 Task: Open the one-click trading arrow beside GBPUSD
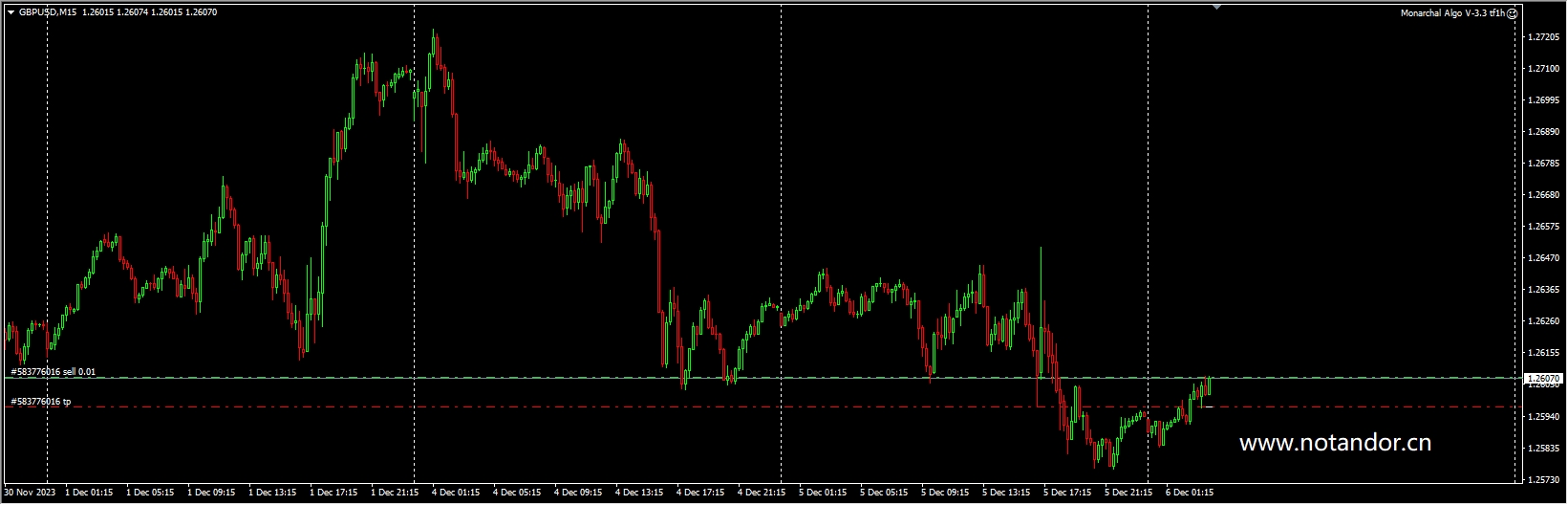point(11,12)
